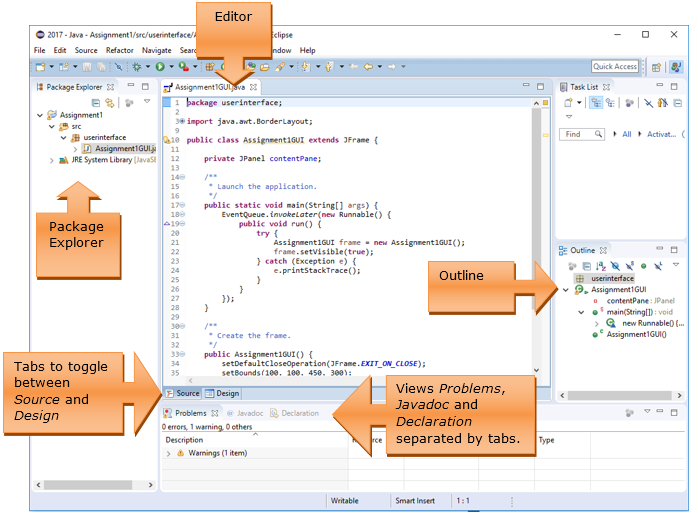The height and width of the screenshot is (516, 698).
Task: Click the Open Task folder icon in toolbar
Action: [265, 67]
